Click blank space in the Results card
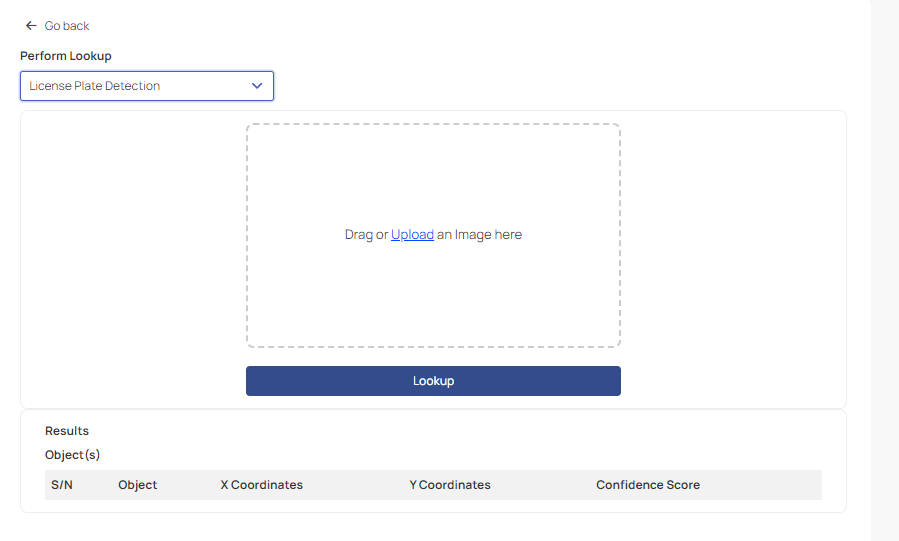The image size is (899, 541). [x=500, y=440]
